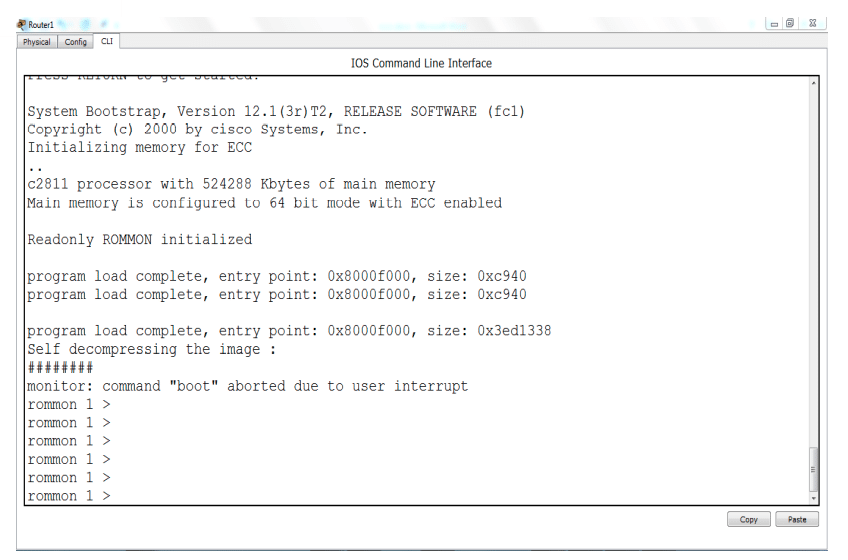Click line with size: 0x3ed1338
This screenshot has width=848, height=560.
click(x=289, y=331)
